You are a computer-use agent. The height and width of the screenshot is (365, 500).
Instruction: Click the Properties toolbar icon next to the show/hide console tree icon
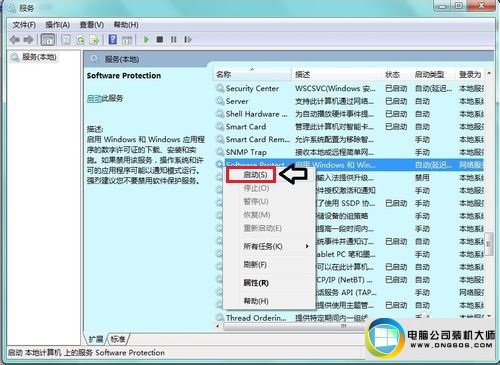[x=66, y=40]
